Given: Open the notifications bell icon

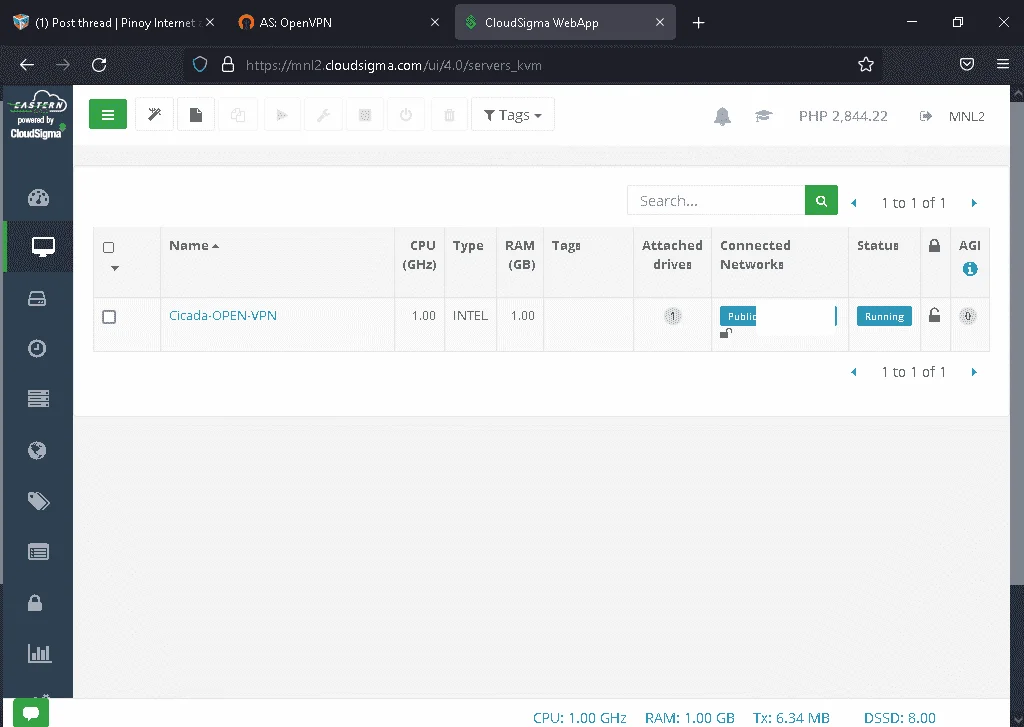Looking at the screenshot, I should pyautogui.click(x=722, y=116).
